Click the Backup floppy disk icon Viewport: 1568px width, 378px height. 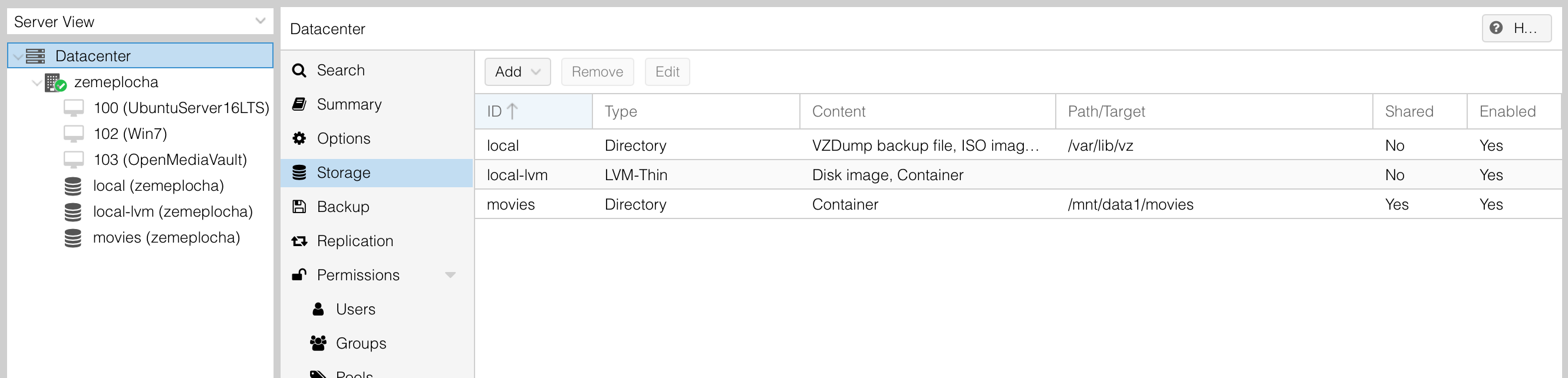point(299,207)
